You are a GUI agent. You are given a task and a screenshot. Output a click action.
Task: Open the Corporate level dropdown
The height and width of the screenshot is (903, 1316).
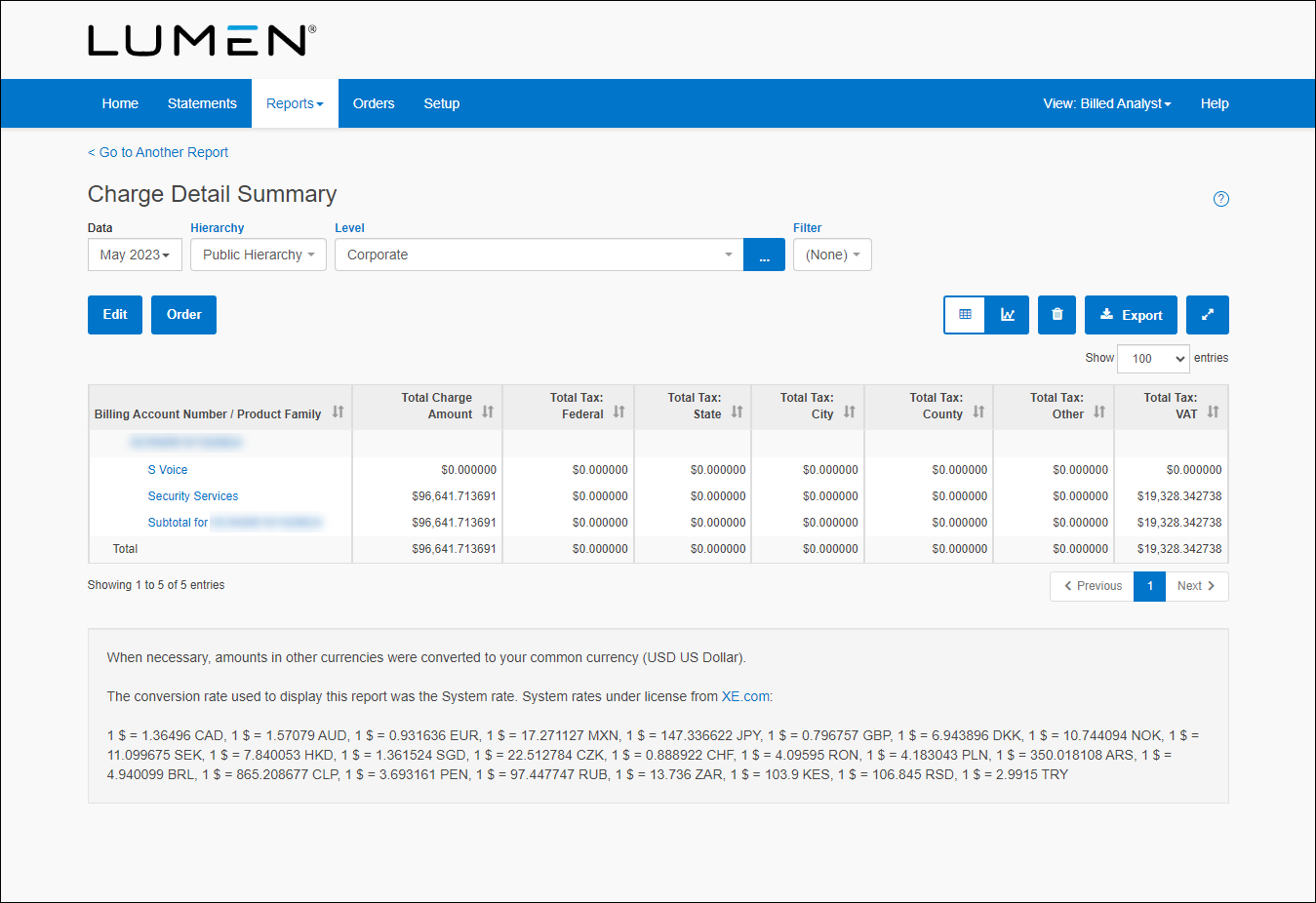click(x=538, y=255)
